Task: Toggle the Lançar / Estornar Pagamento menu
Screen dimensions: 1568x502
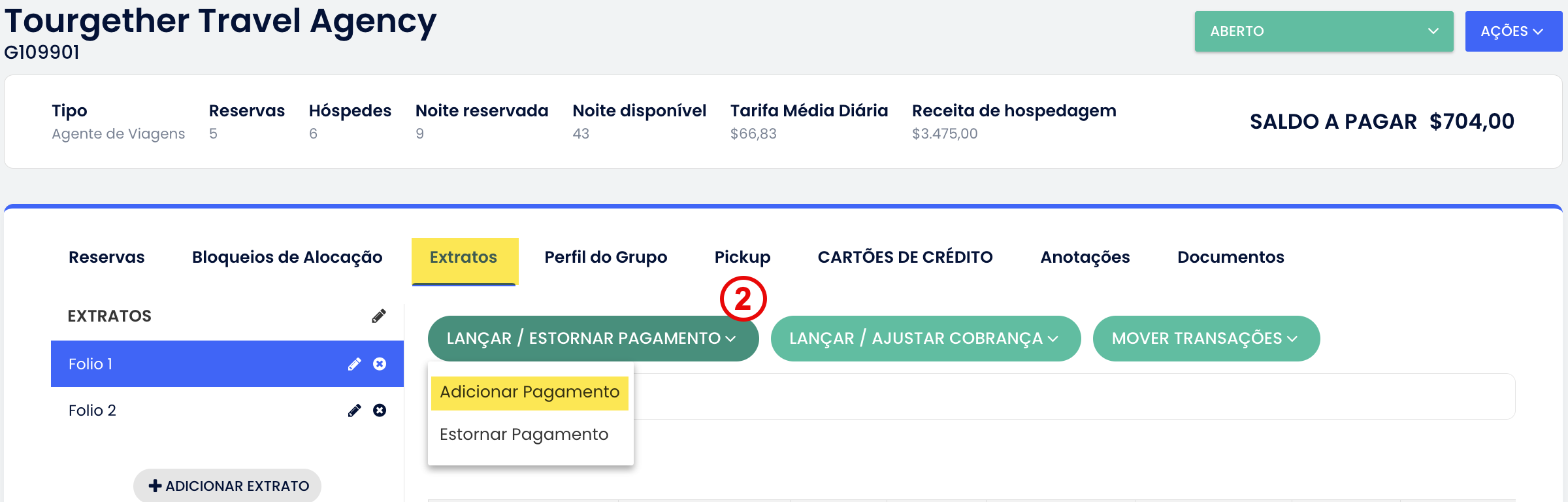Action: pyautogui.click(x=593, y=339)
